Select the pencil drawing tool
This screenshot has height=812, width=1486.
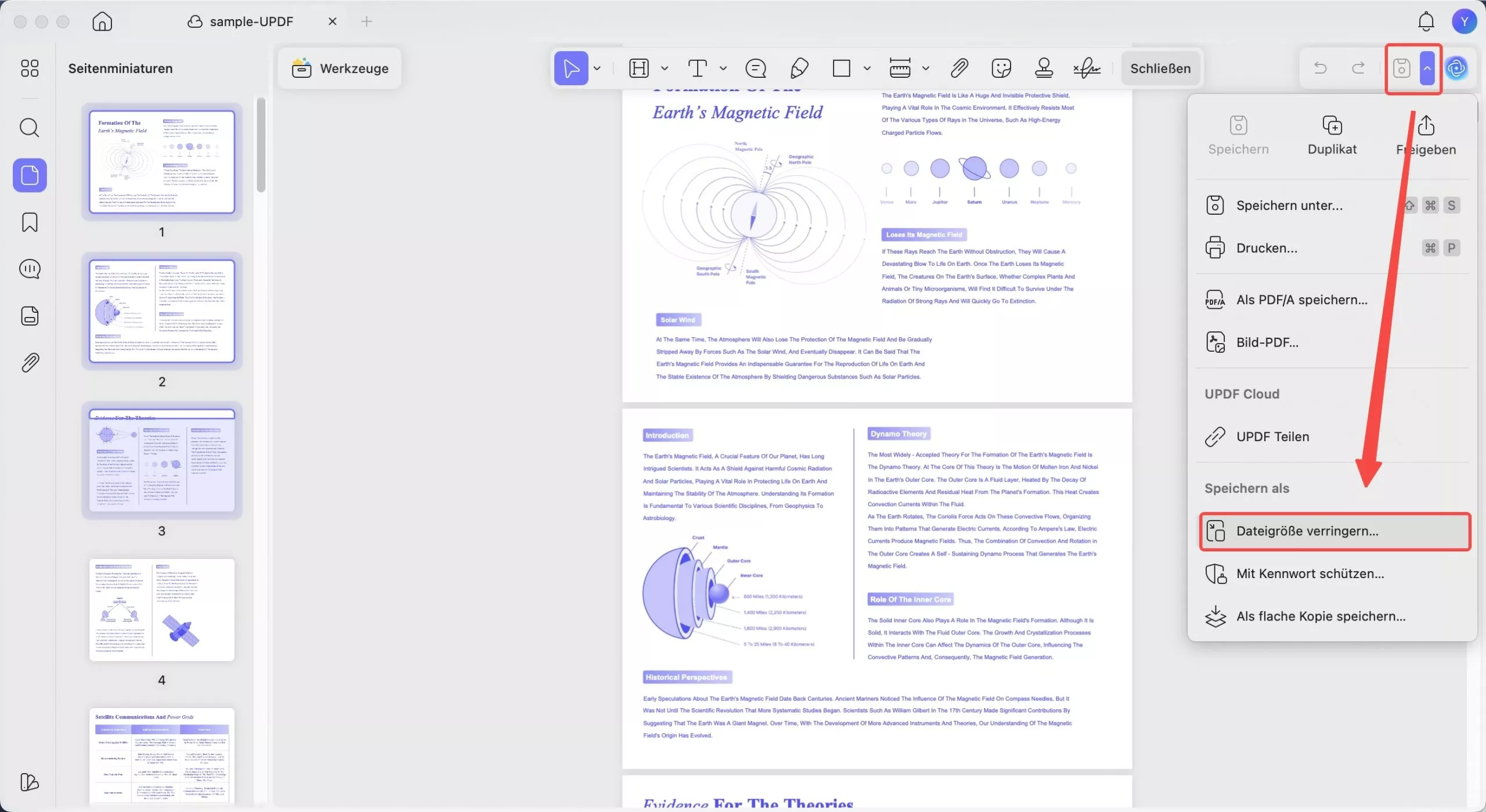coord(799,68)
